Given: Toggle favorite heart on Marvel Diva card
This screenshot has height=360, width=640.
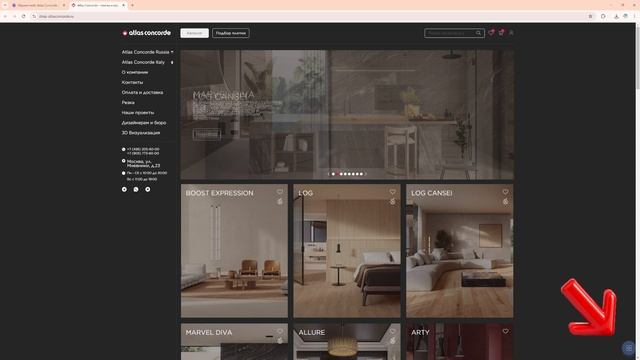Looking at the screenshot, I should (280, 331).
